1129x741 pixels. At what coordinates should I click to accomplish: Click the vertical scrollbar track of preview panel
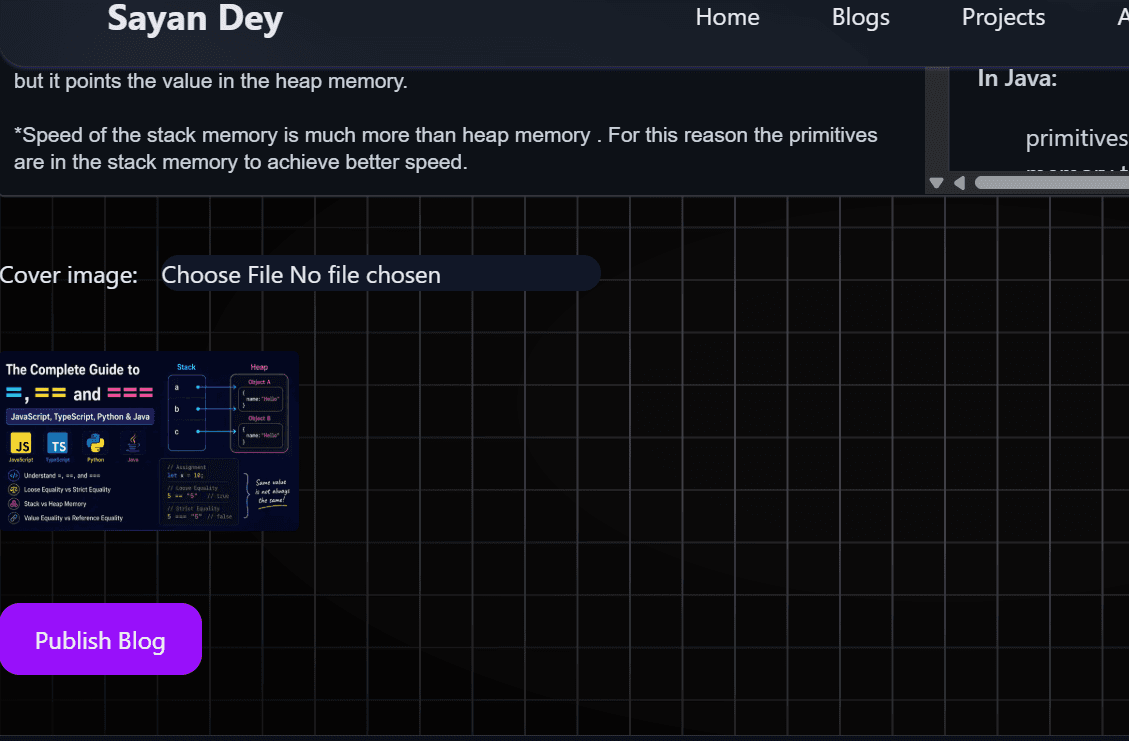(x=937, y=119)
